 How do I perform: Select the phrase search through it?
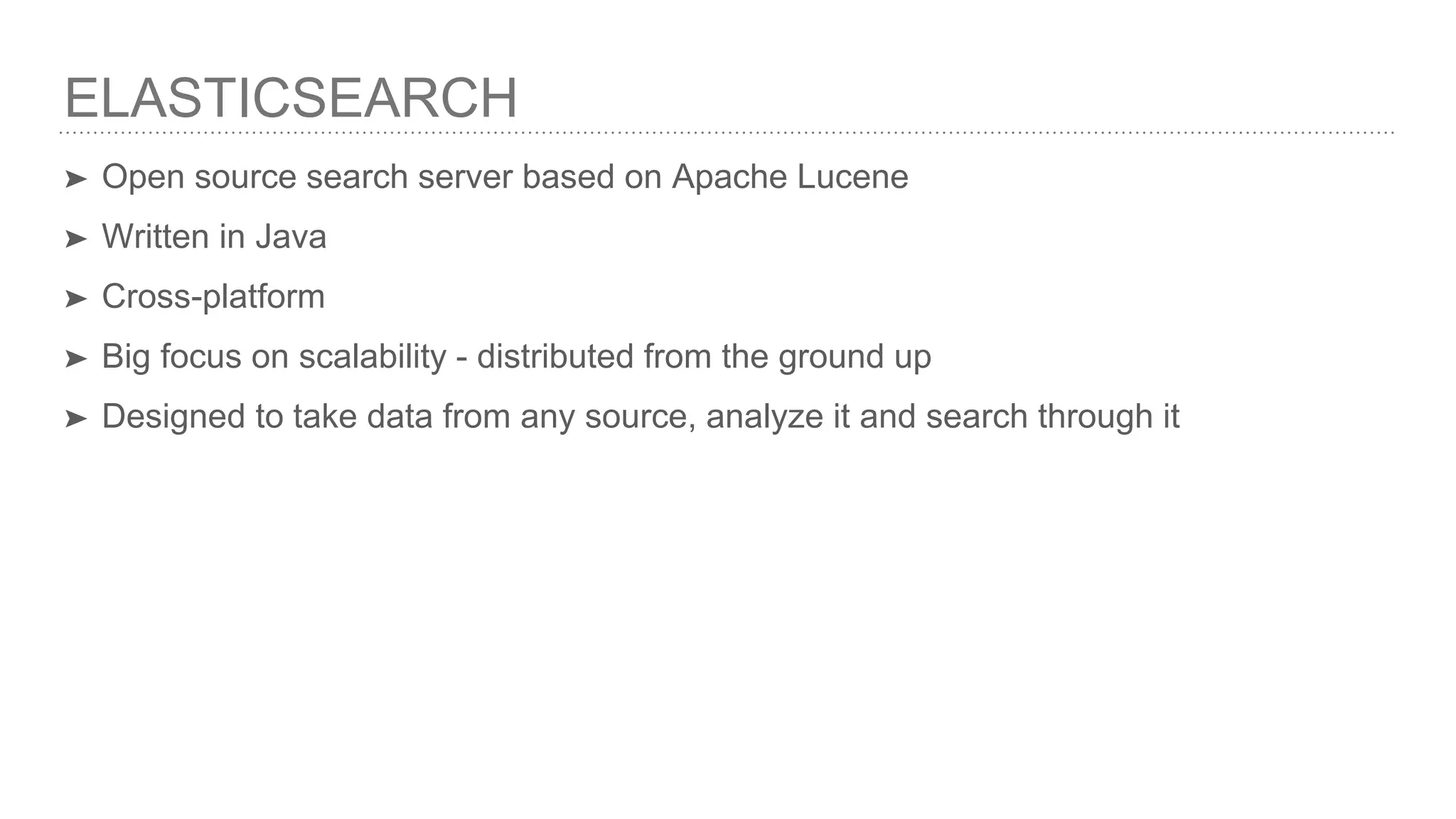(x=1052, y=418)
